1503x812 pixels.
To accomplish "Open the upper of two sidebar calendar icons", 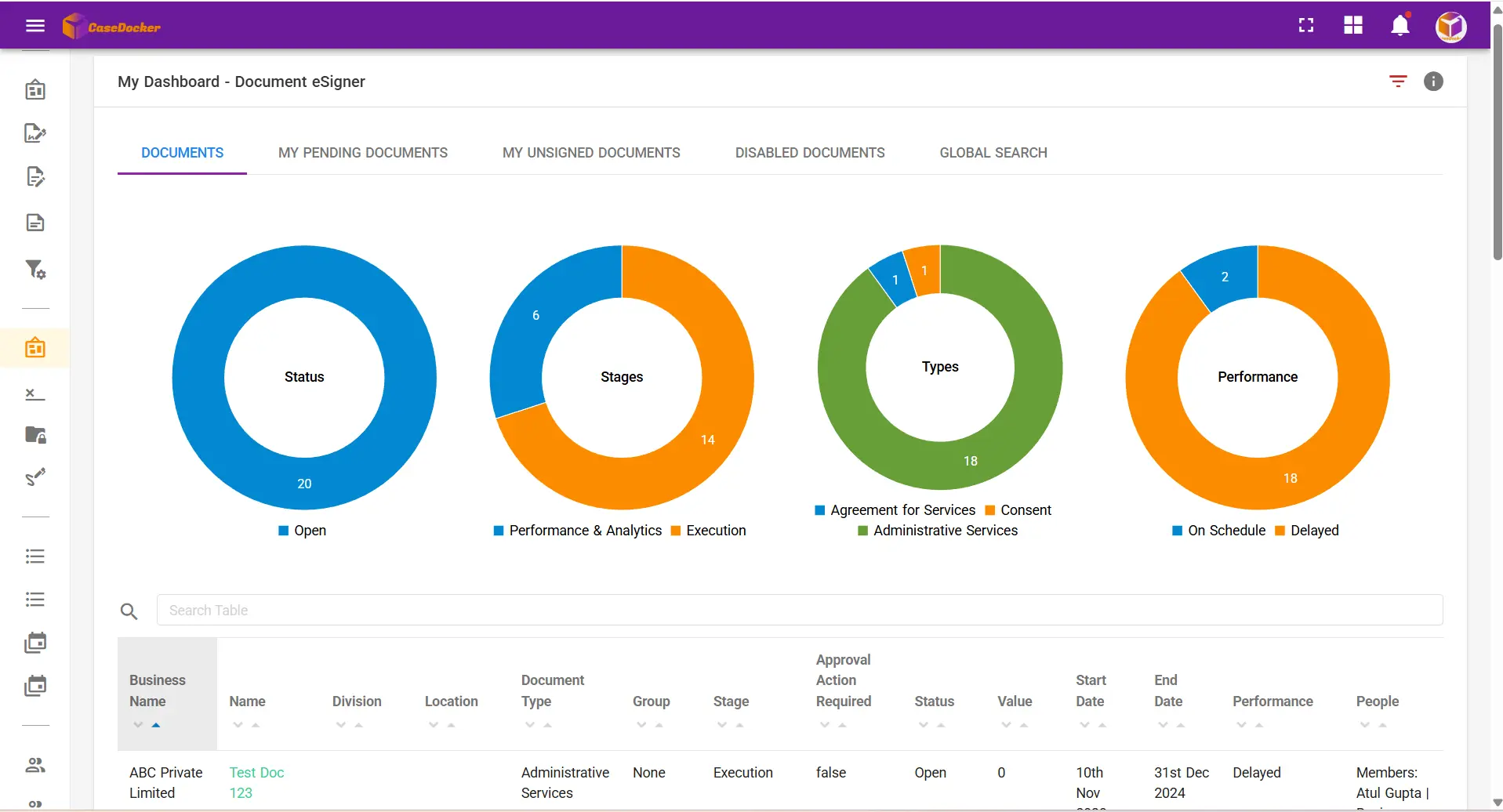I will 35,643.
